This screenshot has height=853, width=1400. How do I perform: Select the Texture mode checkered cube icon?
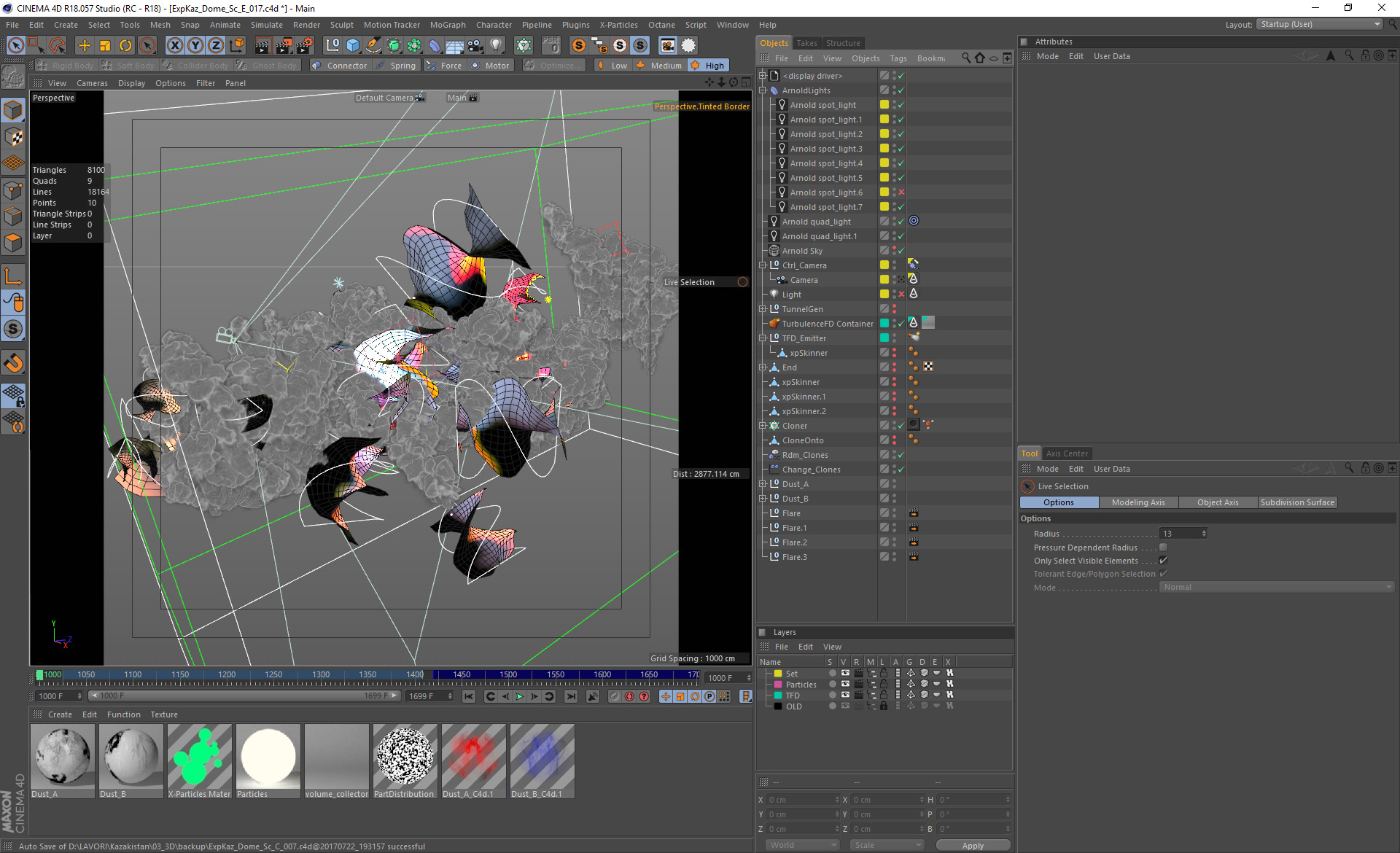13,137
